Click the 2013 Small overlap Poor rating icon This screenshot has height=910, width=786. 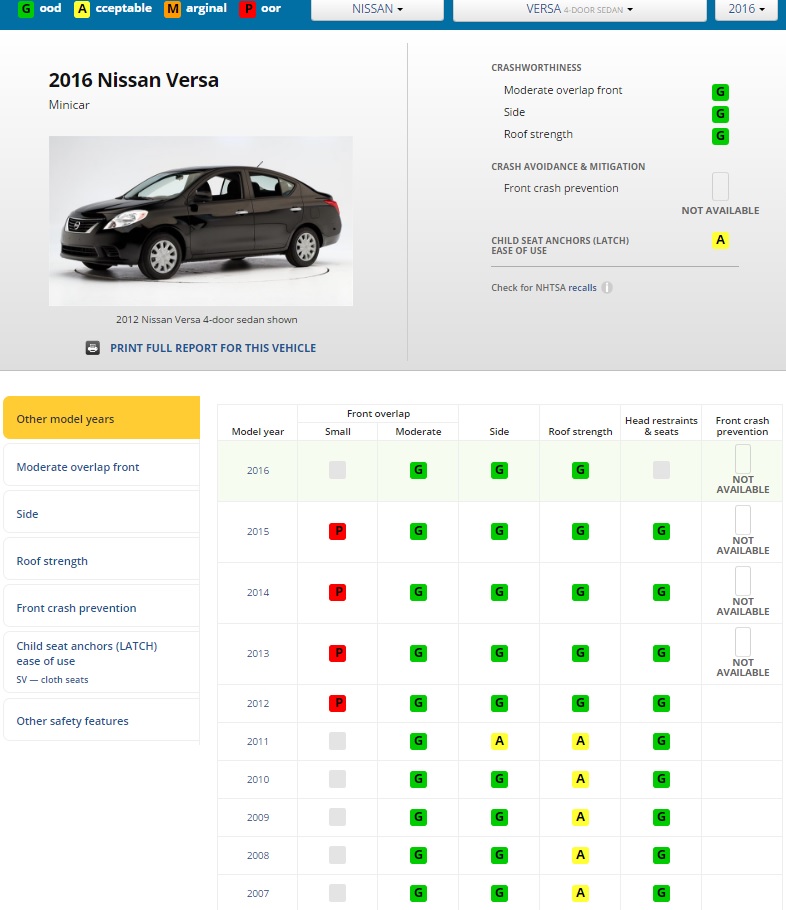337,653
